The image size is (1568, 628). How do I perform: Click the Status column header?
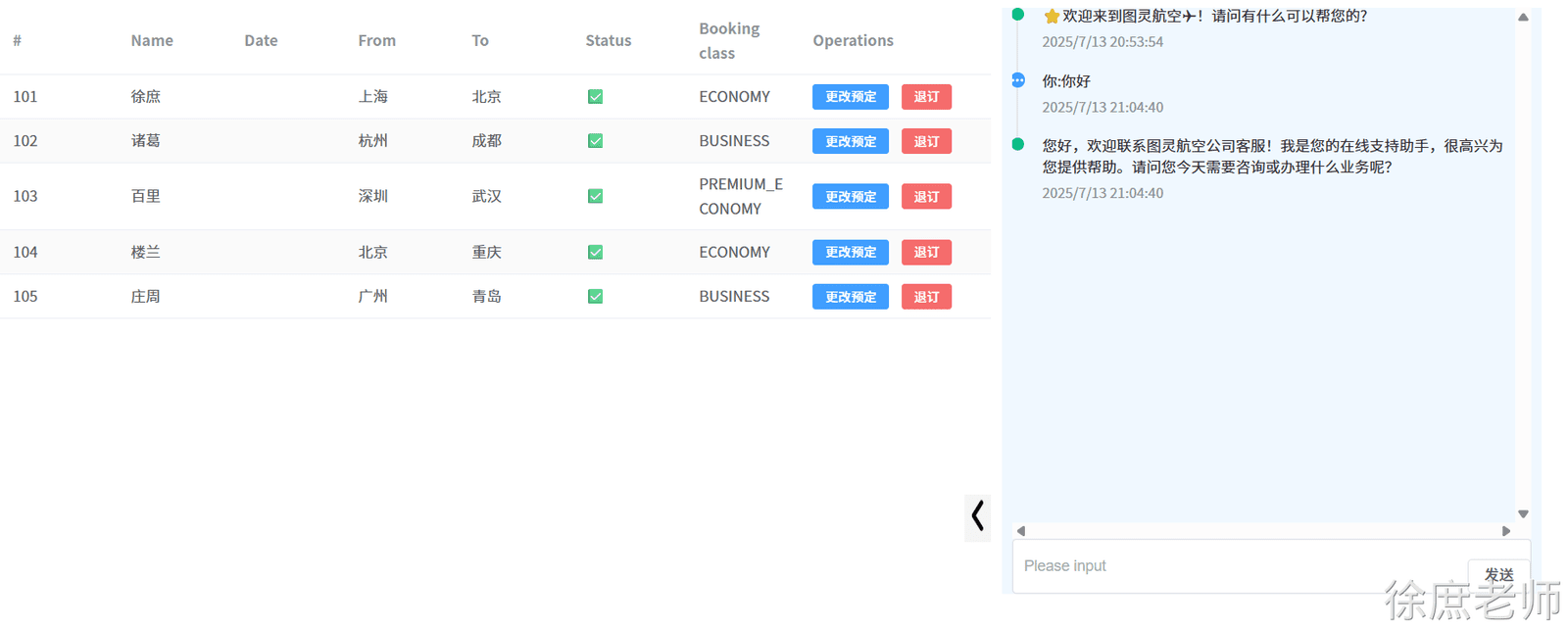pos(609,40)
